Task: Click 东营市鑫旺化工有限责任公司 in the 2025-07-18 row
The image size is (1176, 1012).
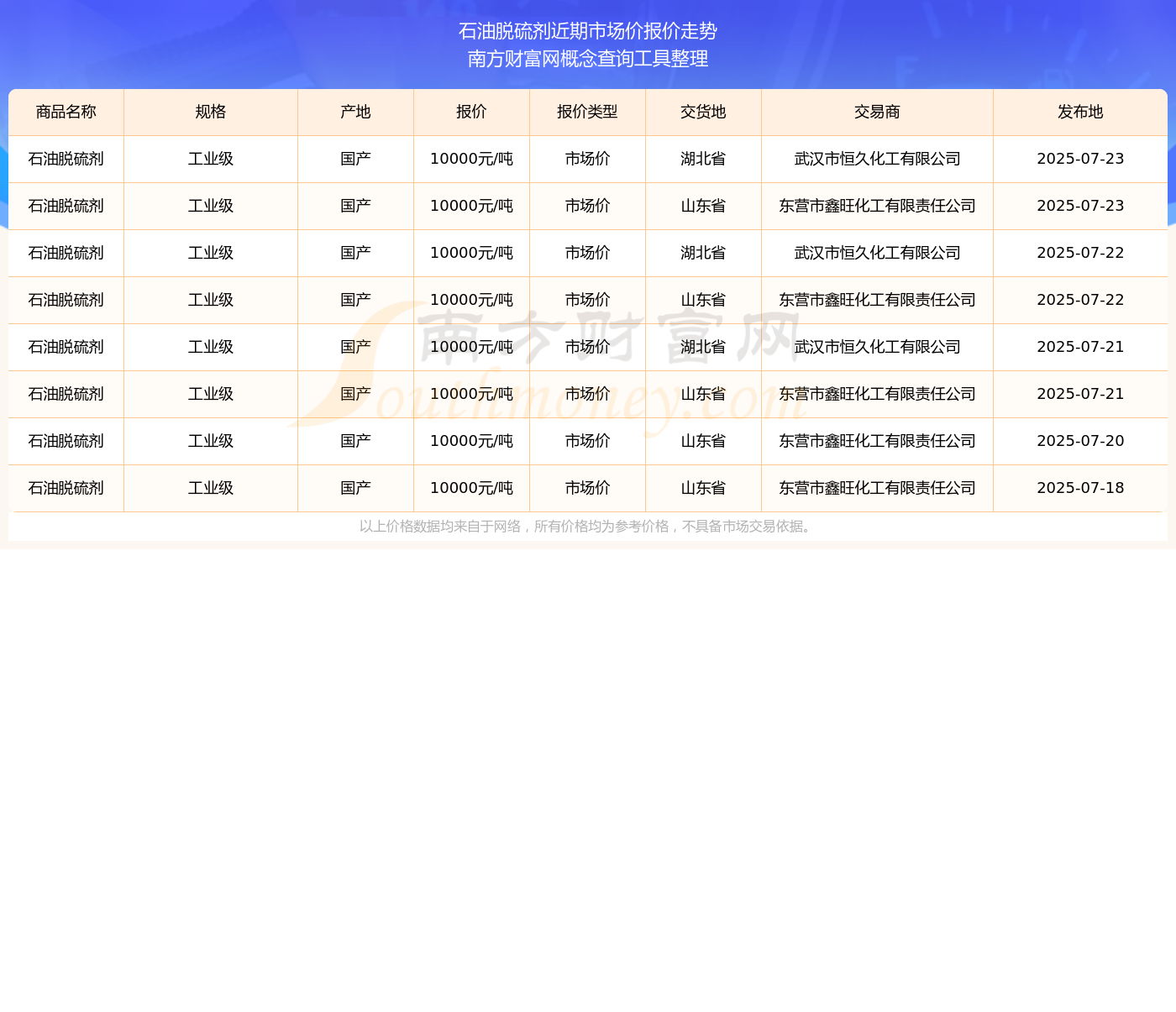Action: coord(878,488)
